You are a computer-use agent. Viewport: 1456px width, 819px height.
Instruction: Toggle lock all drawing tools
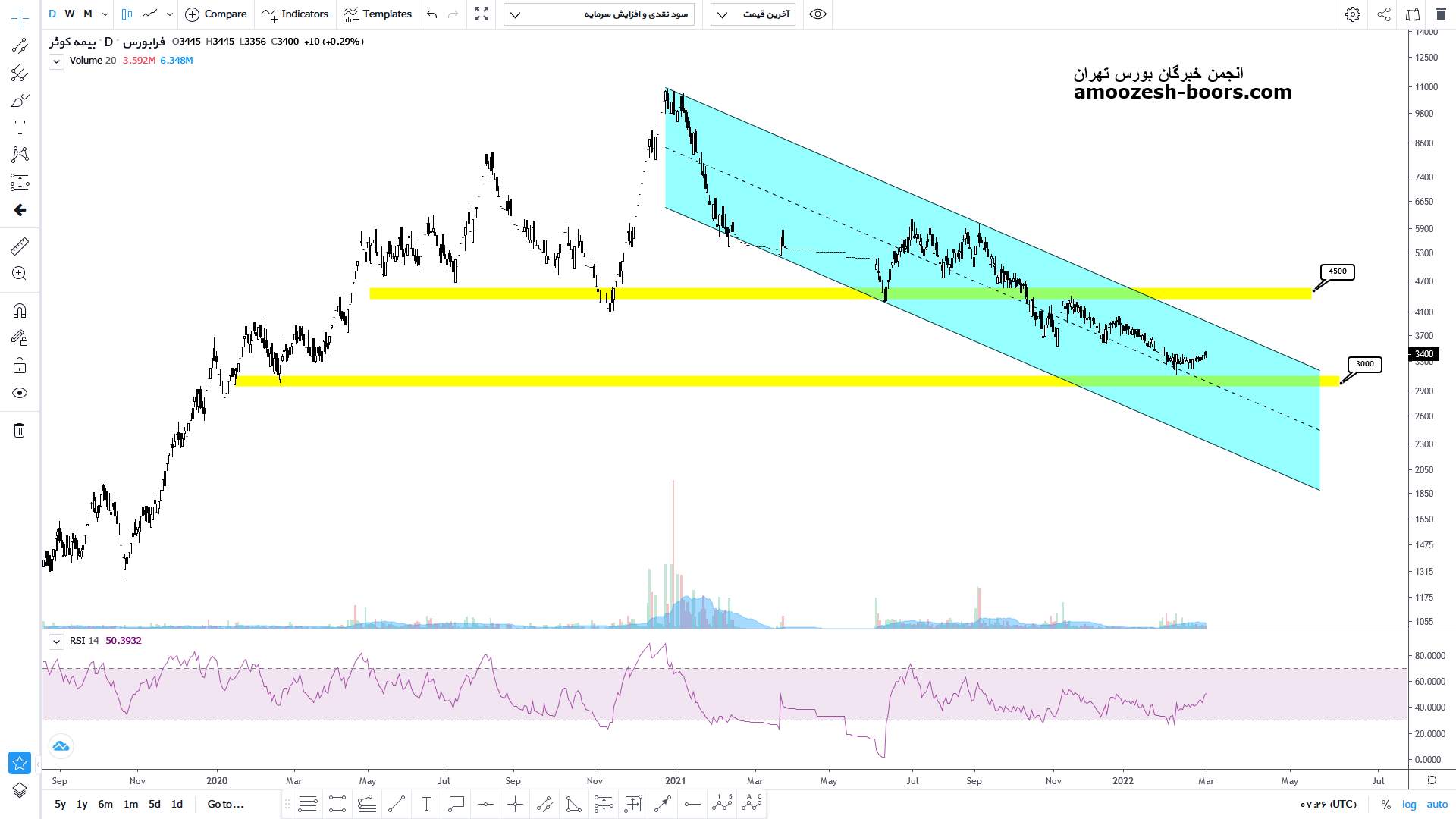coord(20,366)
